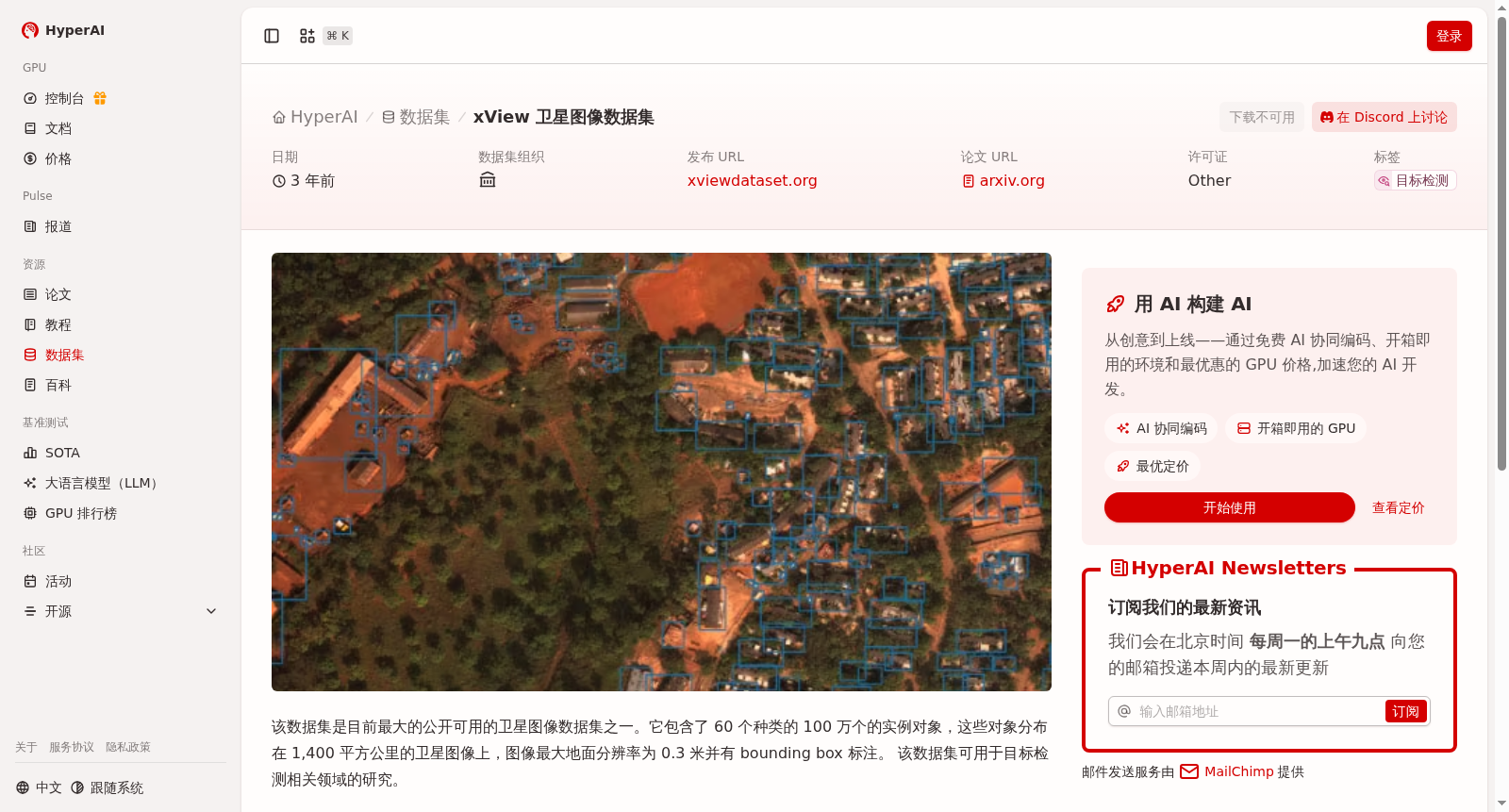Image resolution: width=1509 pixels, height=812 pixels.
Task: Expand the 开源 sidebar chevron
Action: click(211, 611)
